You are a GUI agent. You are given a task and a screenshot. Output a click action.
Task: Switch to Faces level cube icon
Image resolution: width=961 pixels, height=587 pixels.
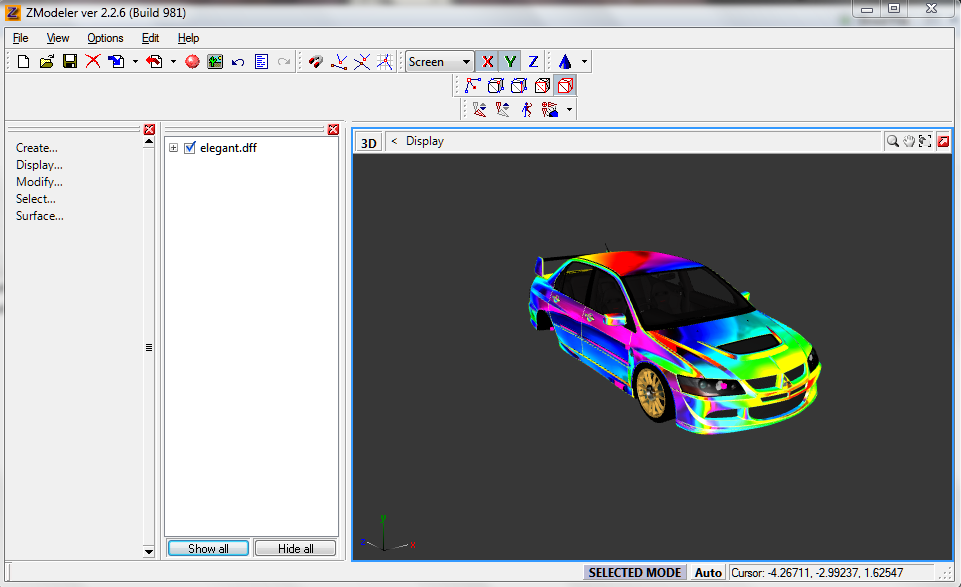518,85
